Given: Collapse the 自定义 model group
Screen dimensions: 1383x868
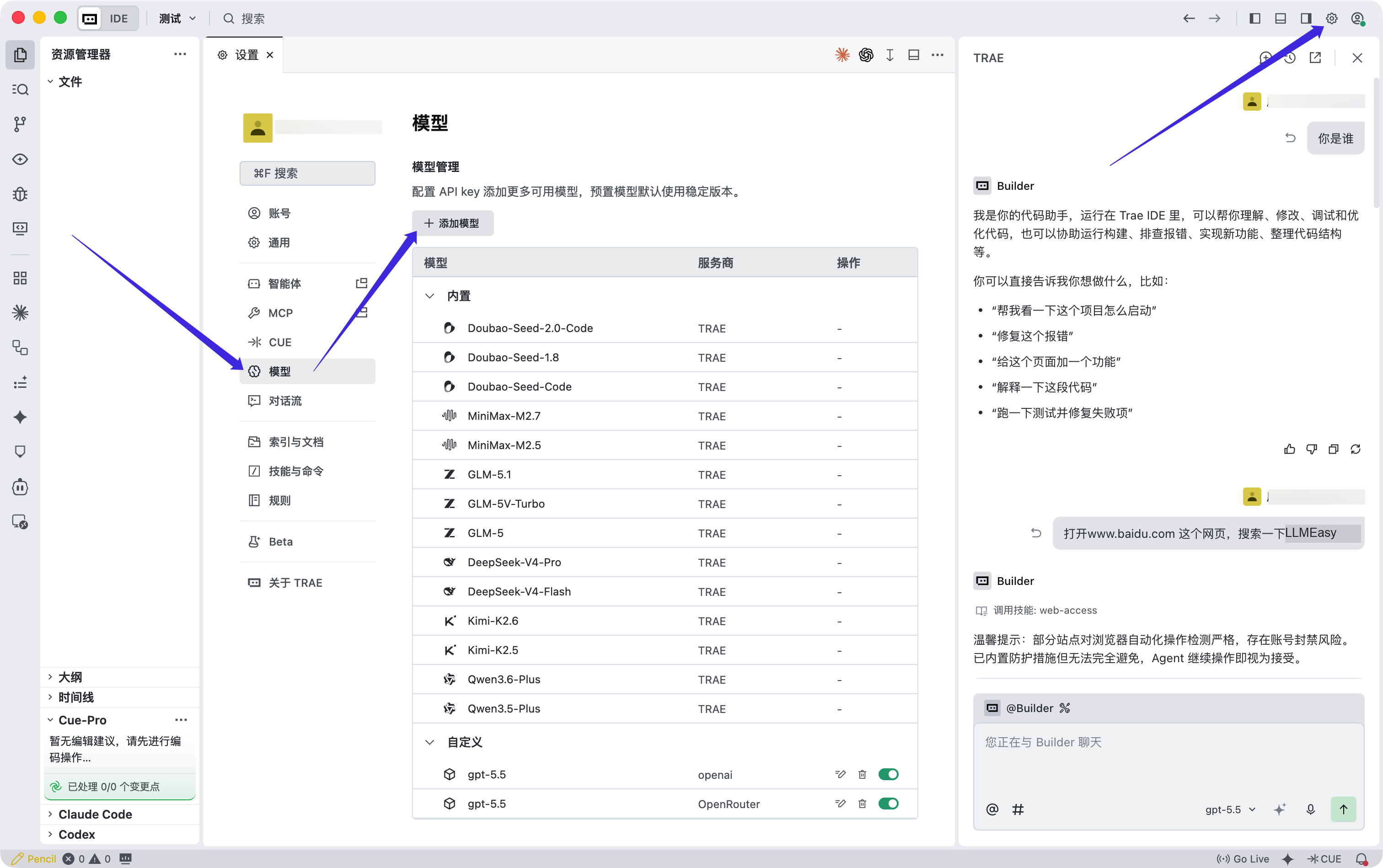Looking at the screenshot, I should point(429,742).
